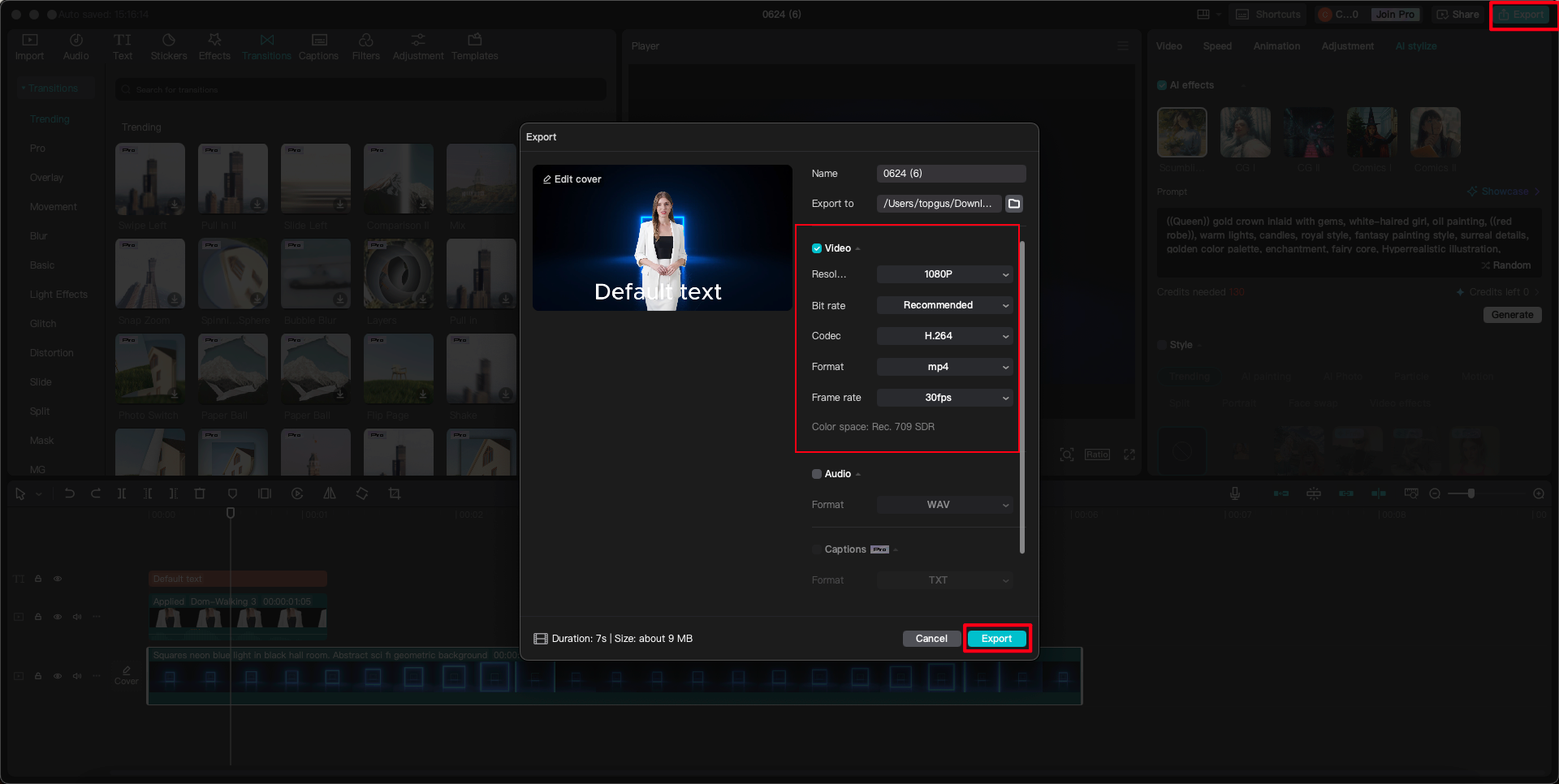Screen dimensions: 1559x784
Task: Open the Stickers panel
Action: (x=169, y=45)
